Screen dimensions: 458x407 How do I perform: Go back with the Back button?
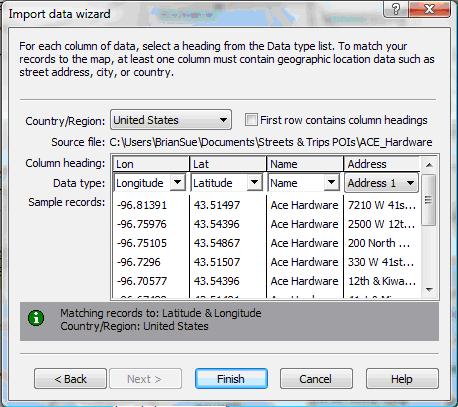pyautogui.click(x=70, y=379)
